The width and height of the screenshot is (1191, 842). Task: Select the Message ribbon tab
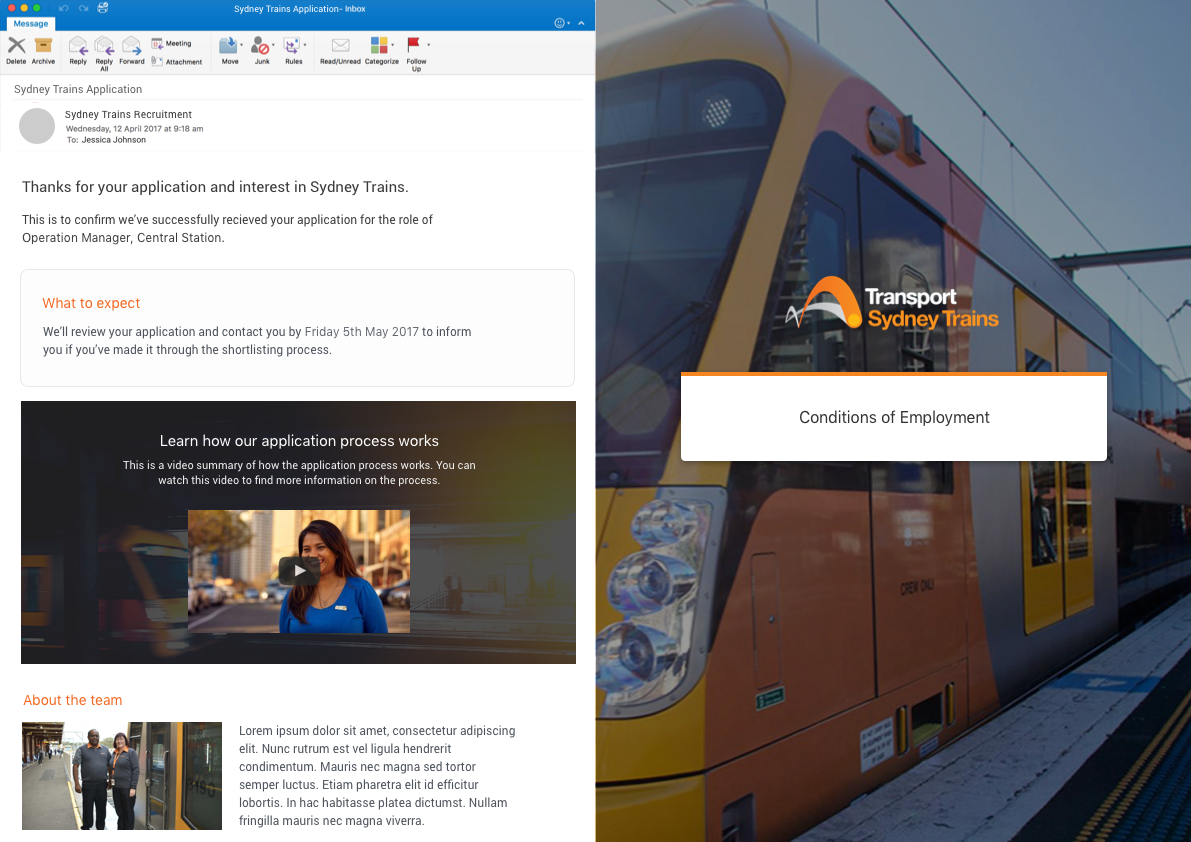(x=30, y=24)
